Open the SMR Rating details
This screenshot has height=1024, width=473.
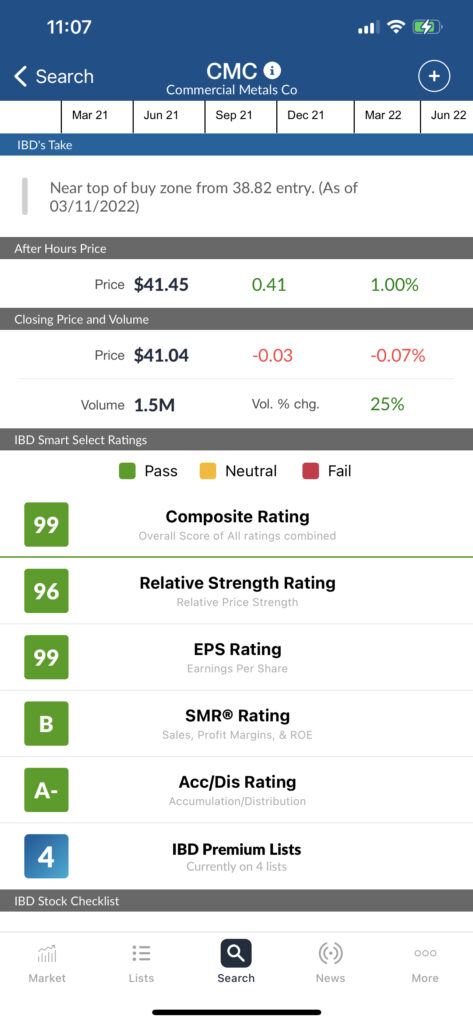tap(236, 724)
